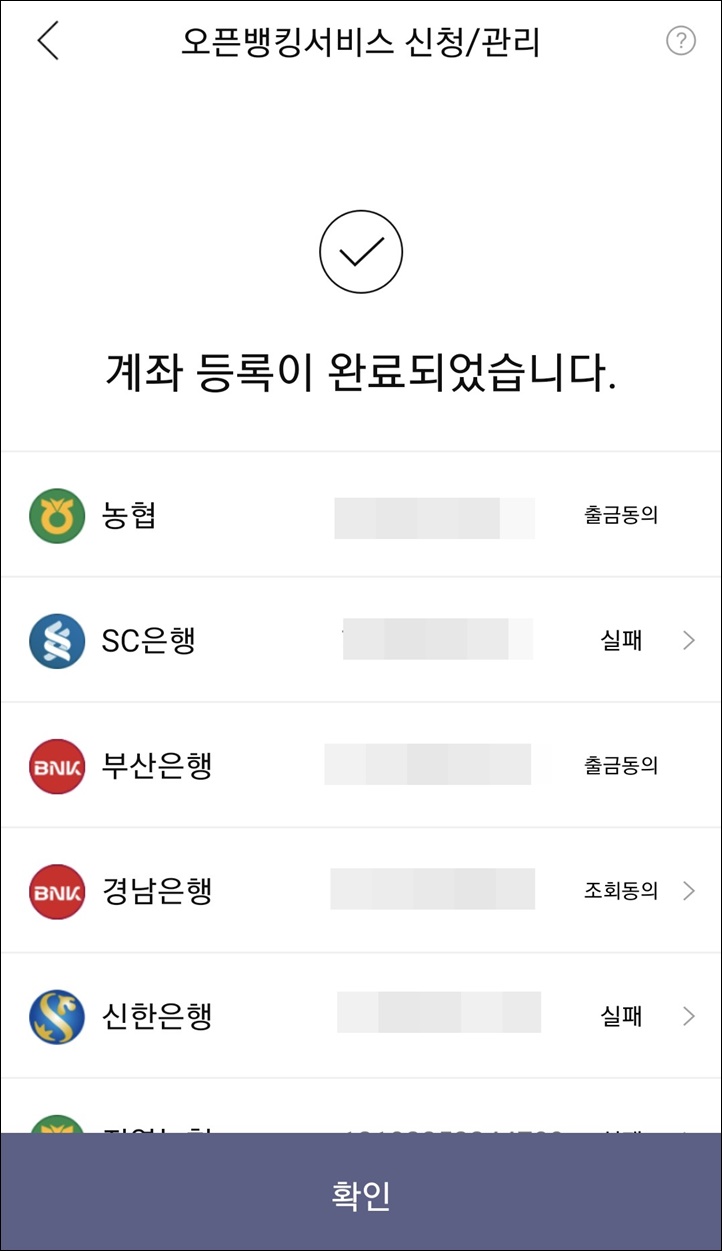722x1251 pixels.
Task: Tap the 경남은행 BNK logo
Action: coord(57,891)
